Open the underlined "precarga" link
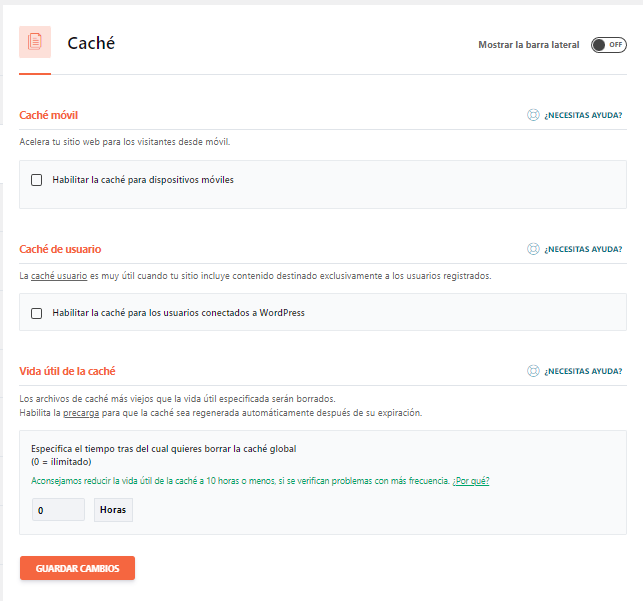Image resolution: width=643 pixels, height=601 pixels. click(80, 412)
